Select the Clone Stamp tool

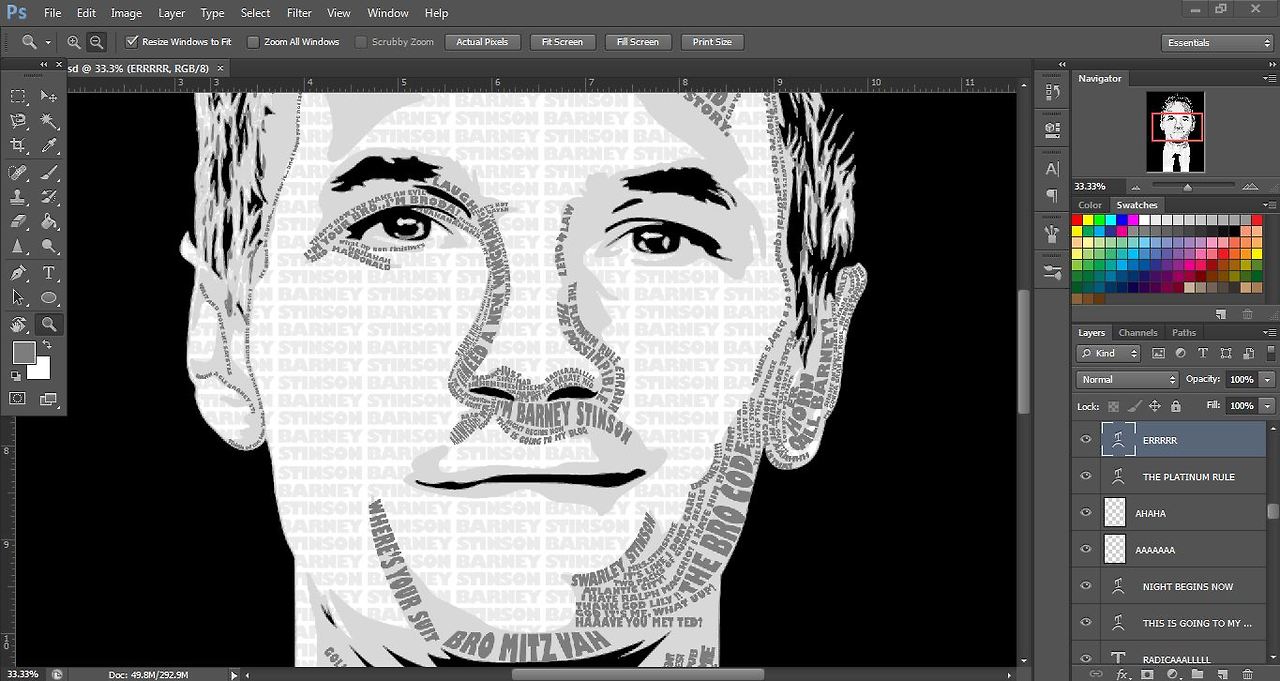pos(19,197)
